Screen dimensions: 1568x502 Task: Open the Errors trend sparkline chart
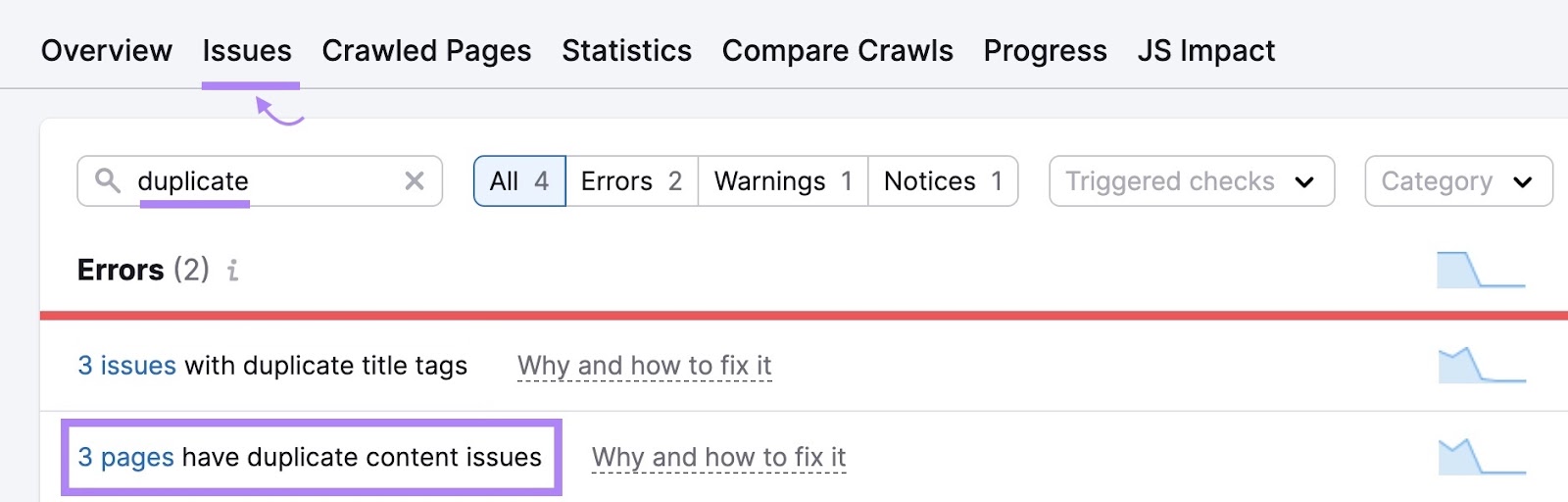pyautogui.click(x=1481, y=270)
